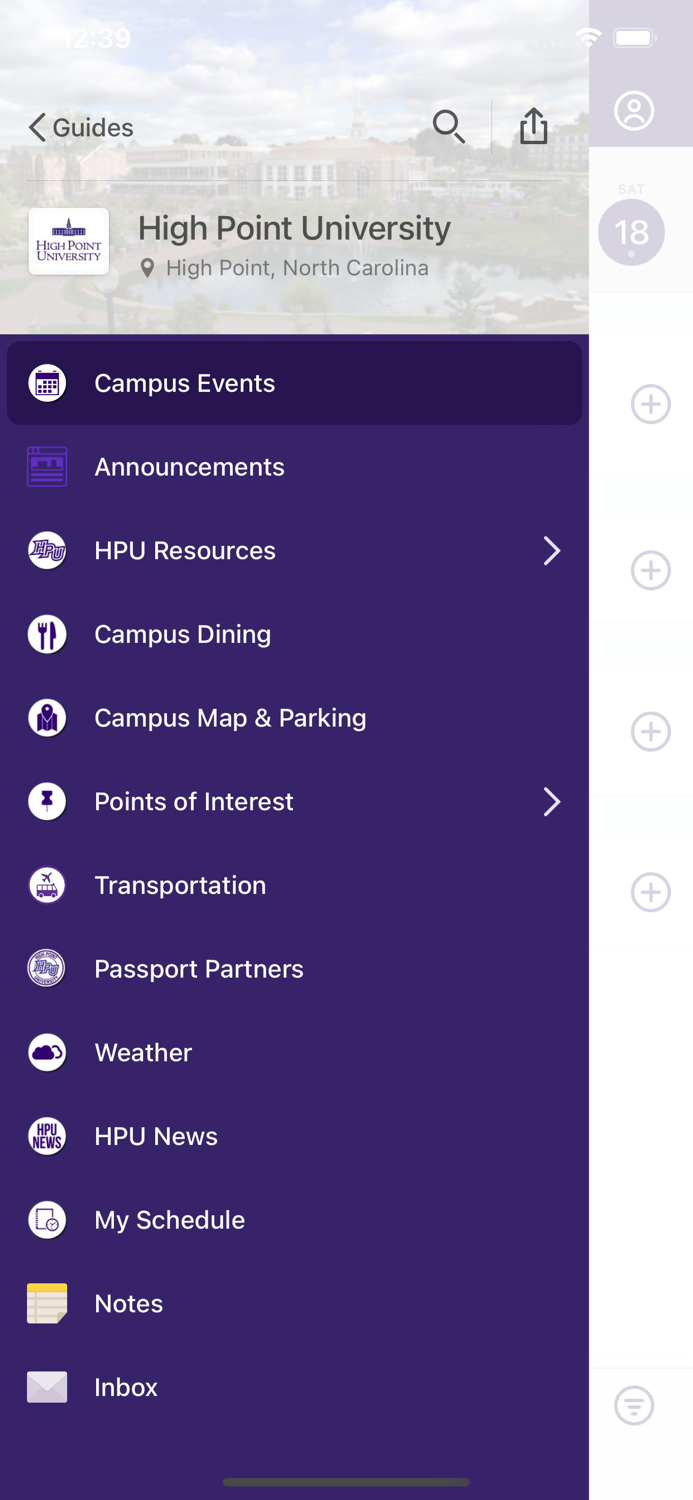
Task: Select the Inbox envelope icon
Action: pos(46,1387)
